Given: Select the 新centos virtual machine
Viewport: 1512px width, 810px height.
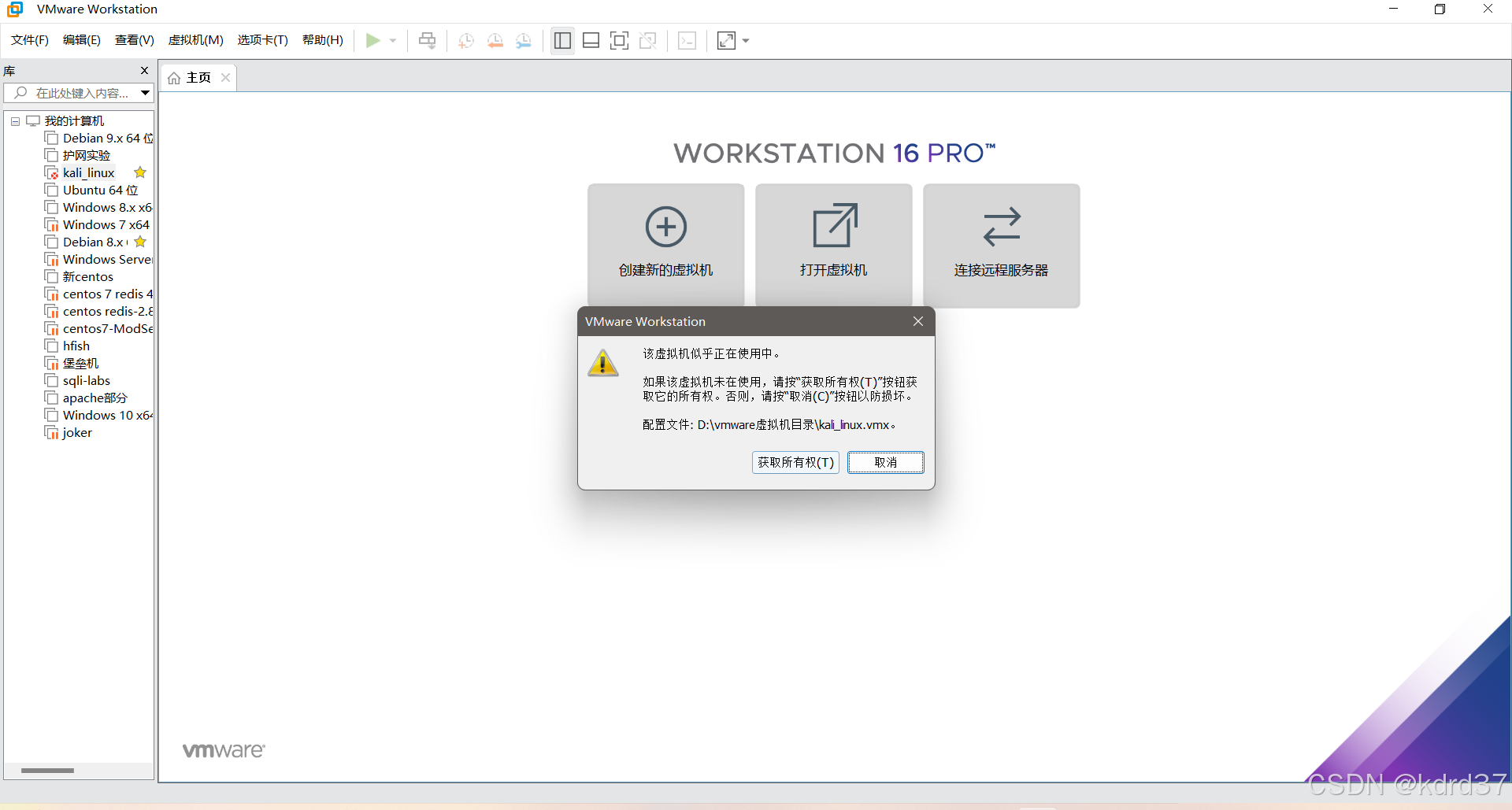Looking at the screenshot, I should click(x=80, y=276).
